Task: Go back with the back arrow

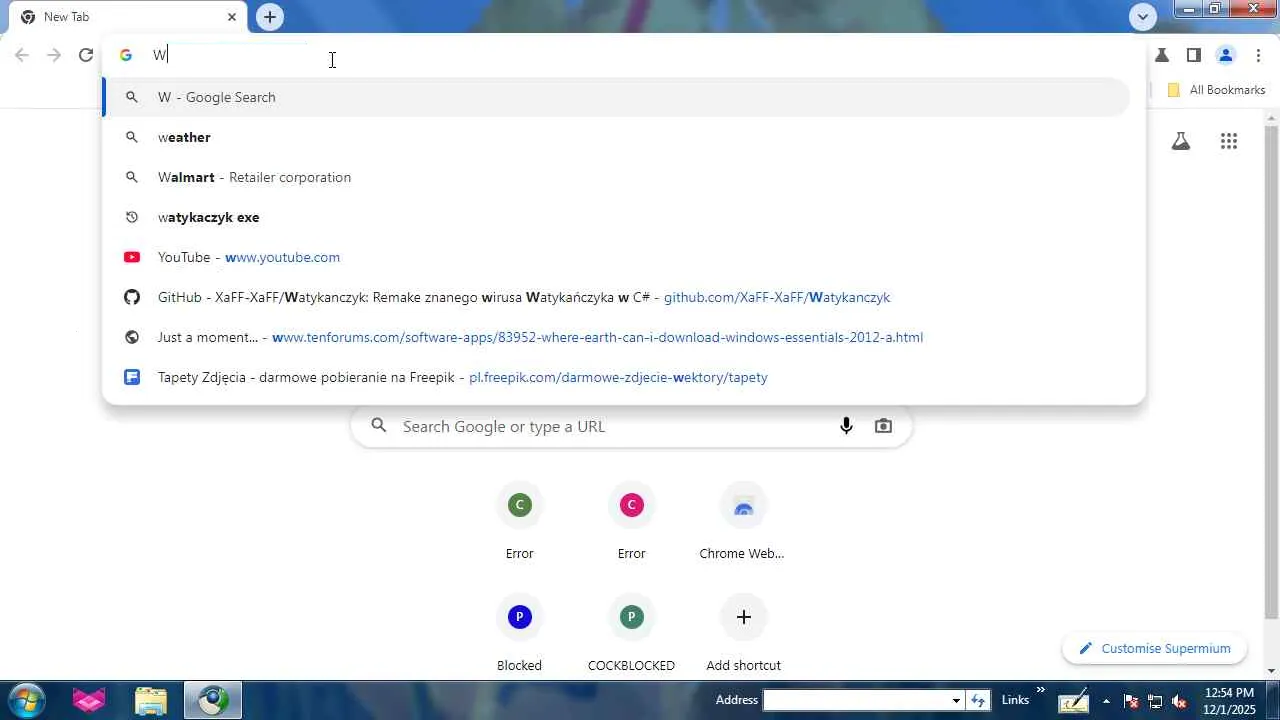Action: click(22, 55)
